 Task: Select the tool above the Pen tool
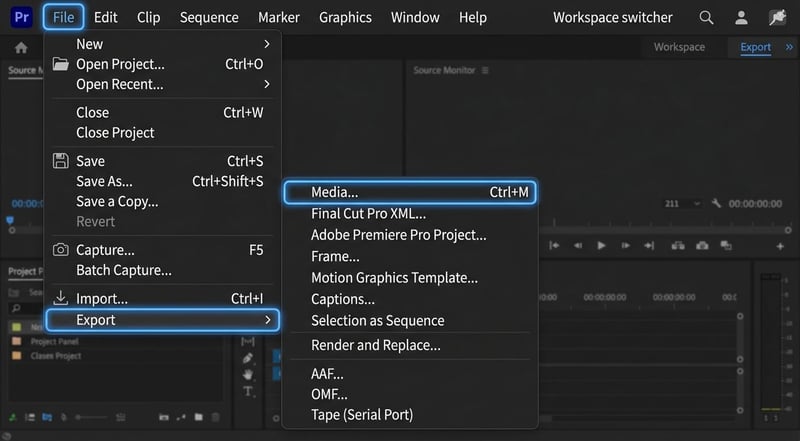coord(247,341)
